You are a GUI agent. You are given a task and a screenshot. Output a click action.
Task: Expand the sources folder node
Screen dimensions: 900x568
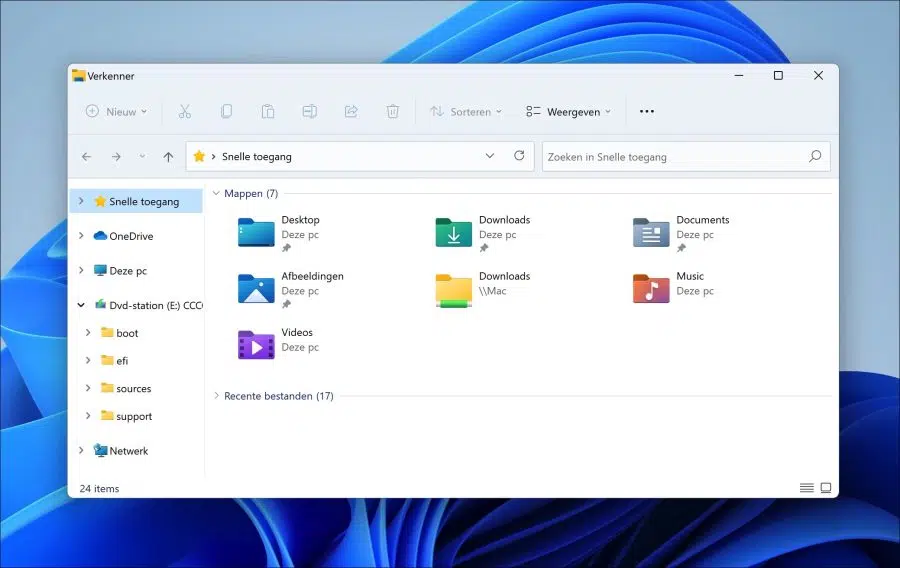click(88, 388)
